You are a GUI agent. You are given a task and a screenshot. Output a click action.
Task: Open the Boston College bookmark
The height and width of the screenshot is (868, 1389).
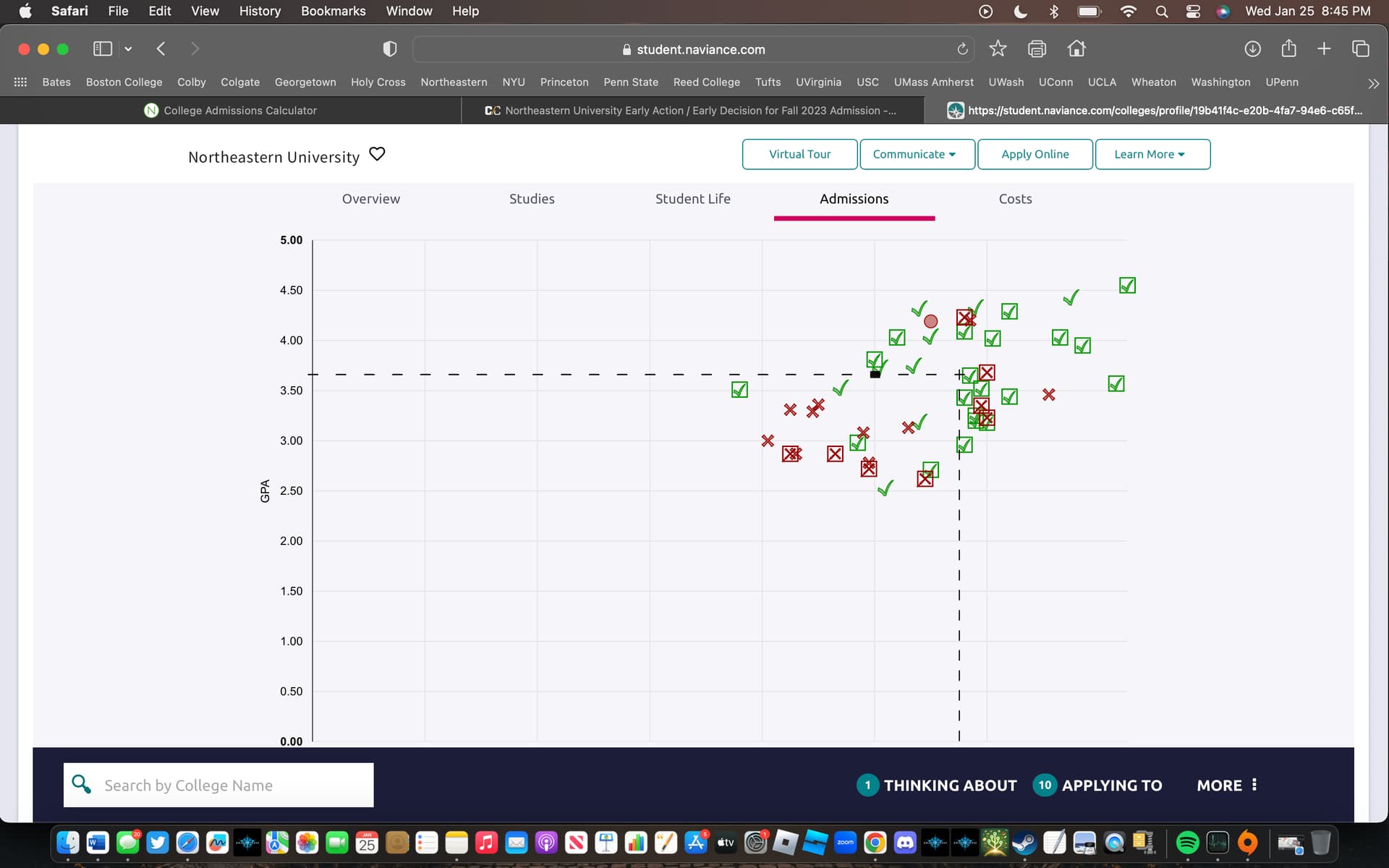124,82
